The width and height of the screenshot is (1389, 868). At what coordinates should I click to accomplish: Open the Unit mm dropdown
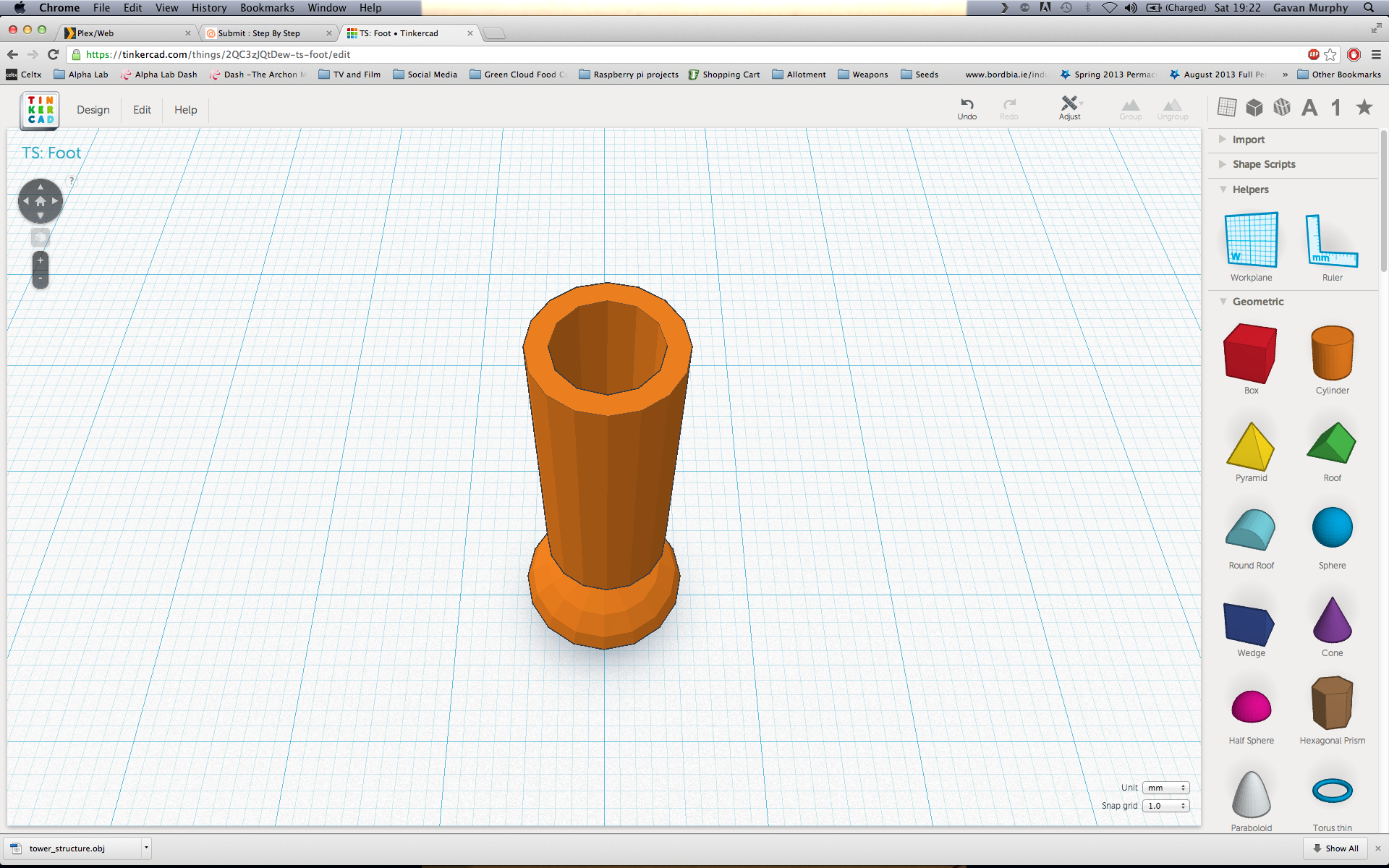pos(1165,788)
